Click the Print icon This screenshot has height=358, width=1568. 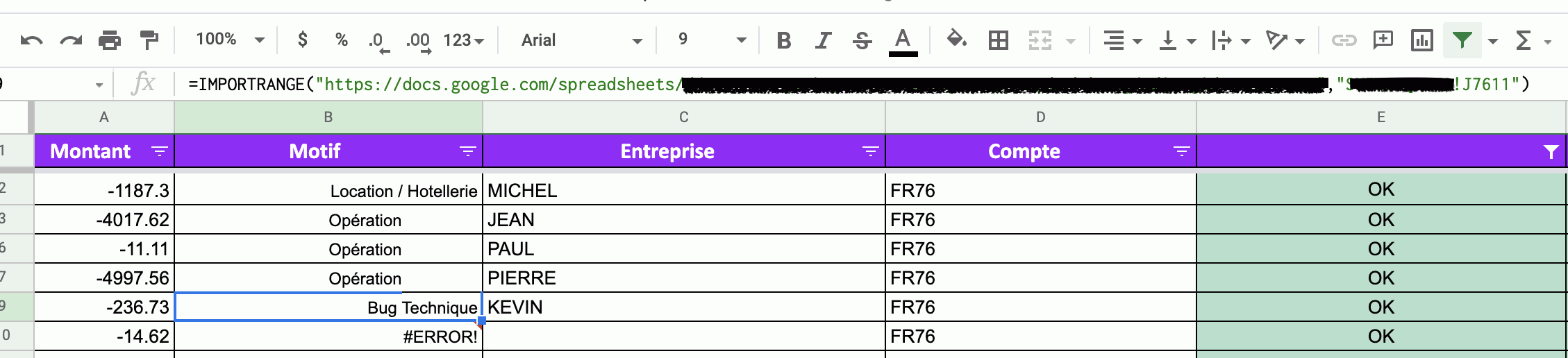click(109, 40)
